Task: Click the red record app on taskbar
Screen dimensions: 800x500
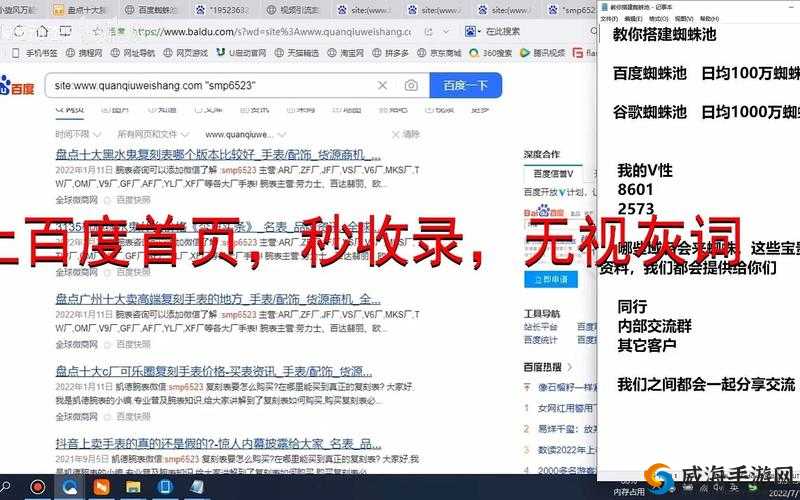Action: pyautogui.click(x=38, y=487)
